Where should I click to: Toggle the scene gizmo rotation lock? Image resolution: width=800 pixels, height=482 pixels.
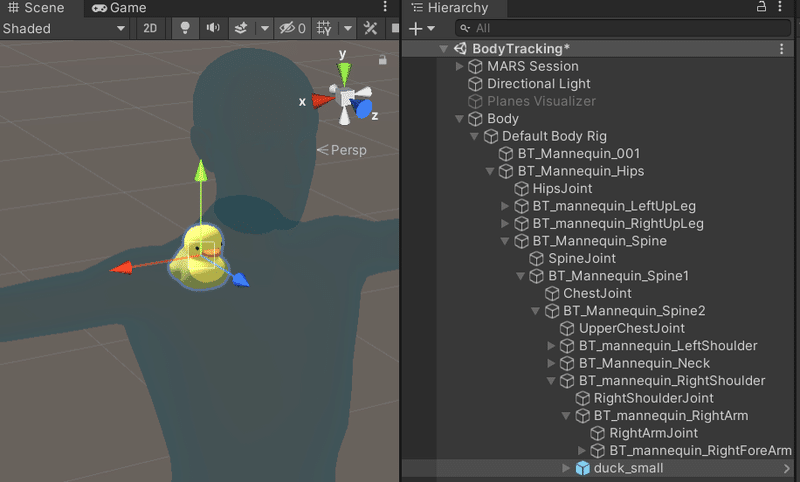pyautogui.click(x=382, y=60)
